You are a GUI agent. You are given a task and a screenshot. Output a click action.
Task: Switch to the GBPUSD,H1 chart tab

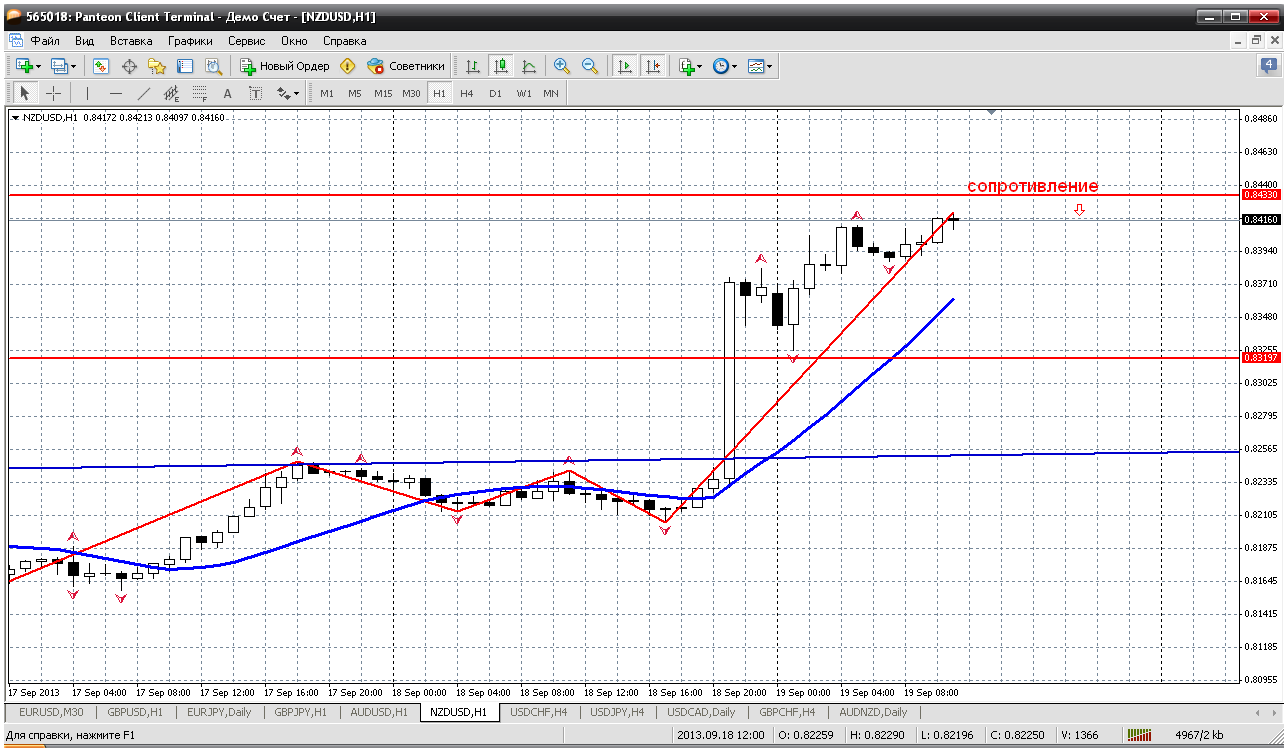click(135, 712)
